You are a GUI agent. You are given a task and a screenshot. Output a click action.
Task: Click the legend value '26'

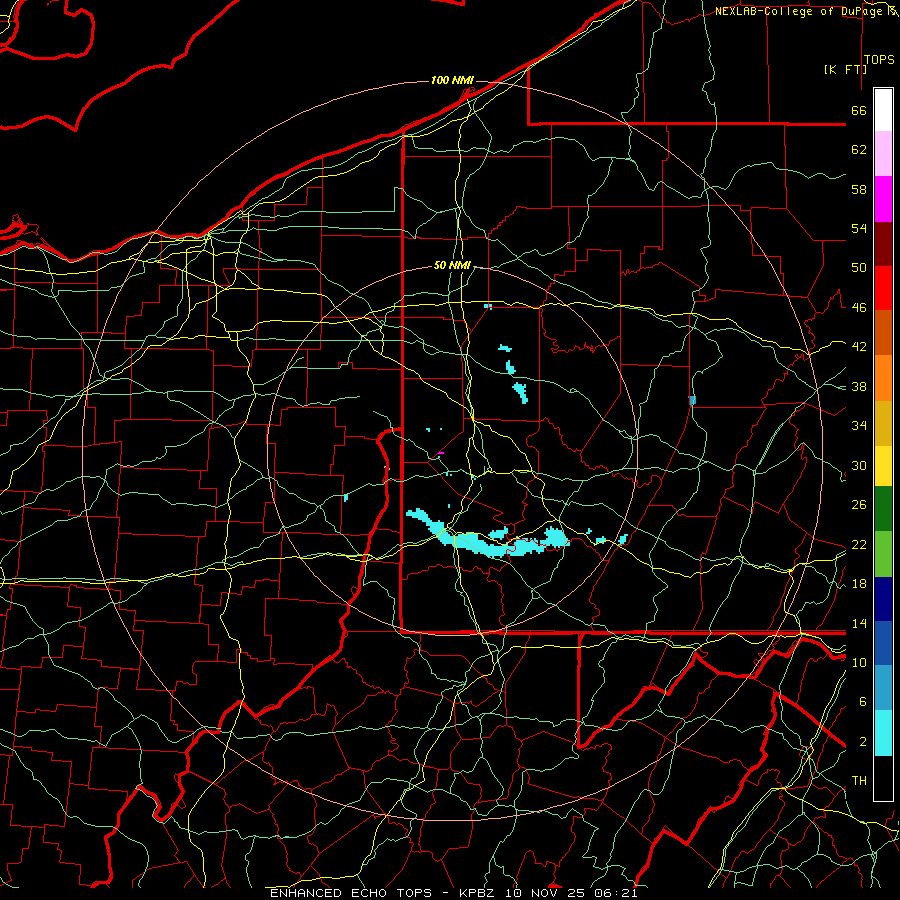[859, 505]
